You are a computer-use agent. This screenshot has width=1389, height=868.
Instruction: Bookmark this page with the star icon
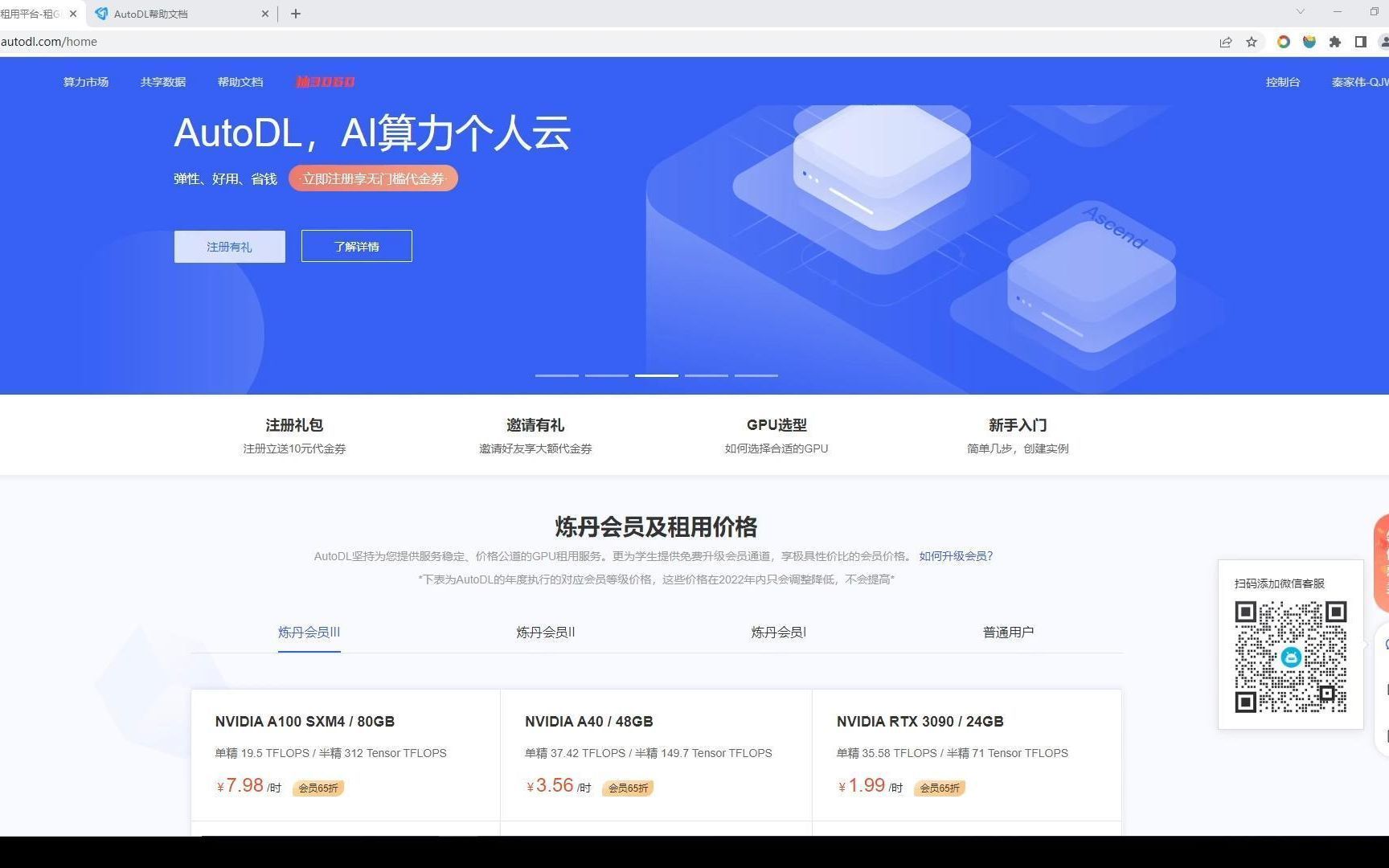pyautogui.click(x=1252, y=42)
